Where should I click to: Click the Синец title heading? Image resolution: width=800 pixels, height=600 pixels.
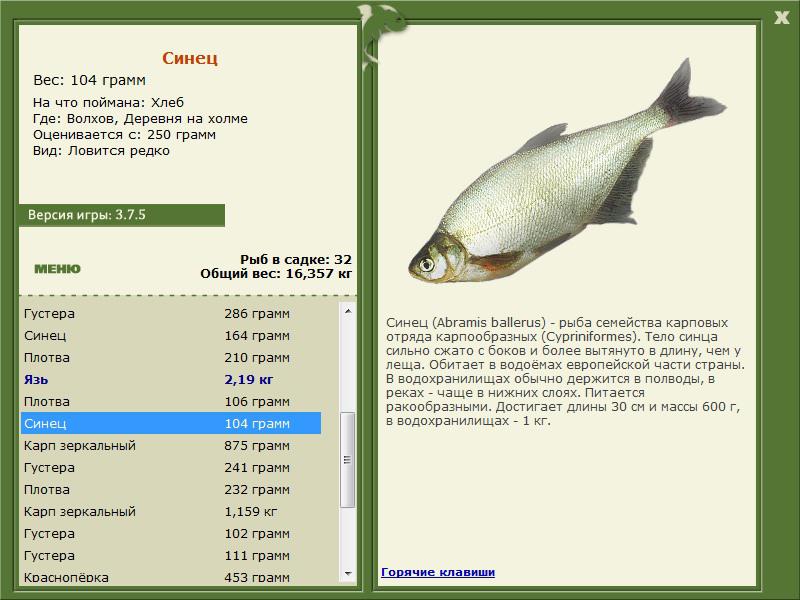point(190,58)
